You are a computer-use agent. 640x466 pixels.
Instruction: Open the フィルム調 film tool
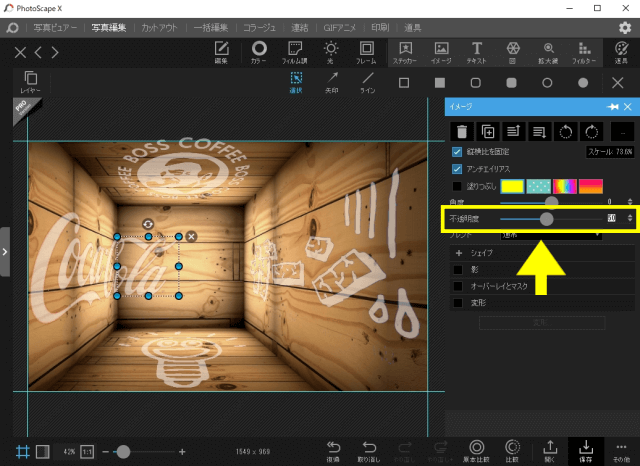coord(295,52)
